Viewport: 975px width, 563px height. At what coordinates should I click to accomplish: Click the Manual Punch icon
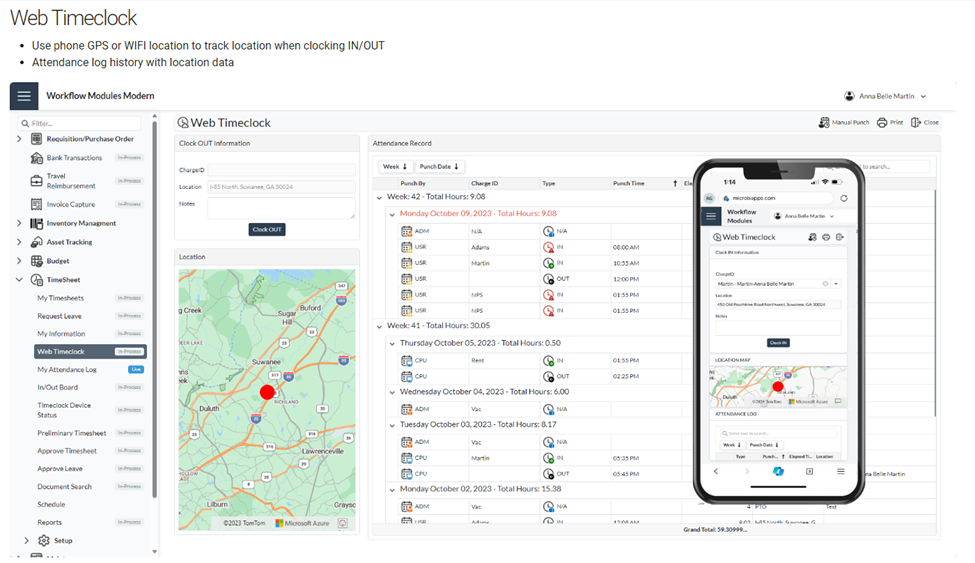(x=824, y=123)
